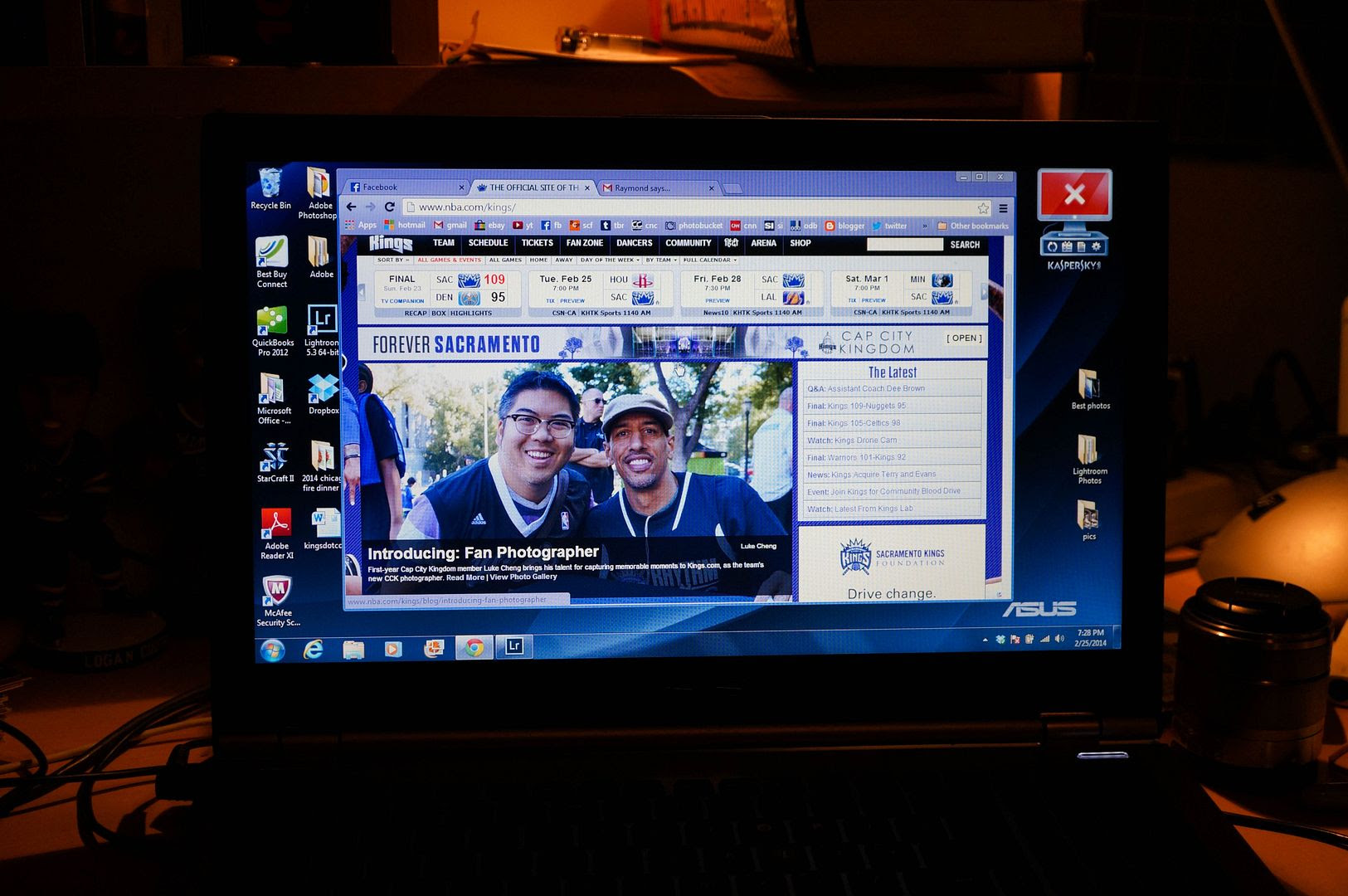Open the blogger bookmark
This screenshot has height=896, width=1348.
click(844, 226)
